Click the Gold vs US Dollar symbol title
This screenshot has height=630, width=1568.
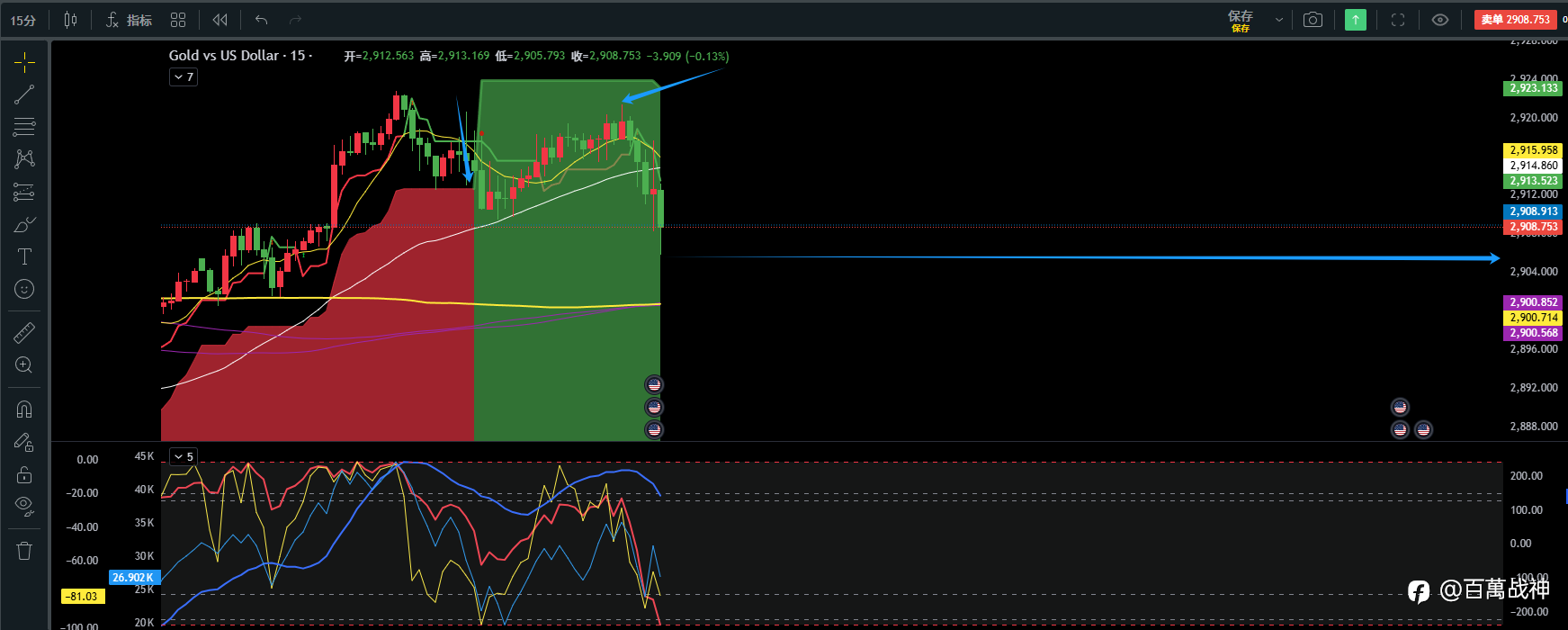click(224, 56)
